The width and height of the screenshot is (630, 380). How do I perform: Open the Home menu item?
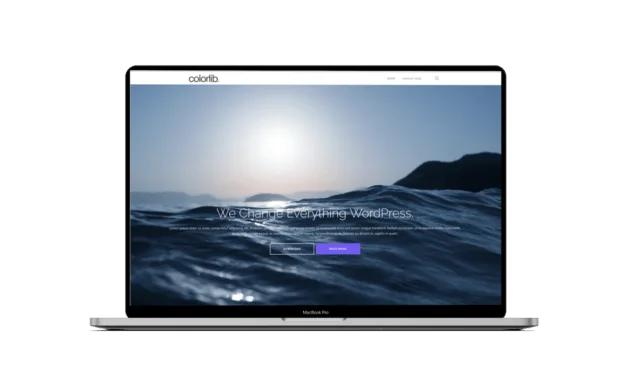click(x=391, y=79)
